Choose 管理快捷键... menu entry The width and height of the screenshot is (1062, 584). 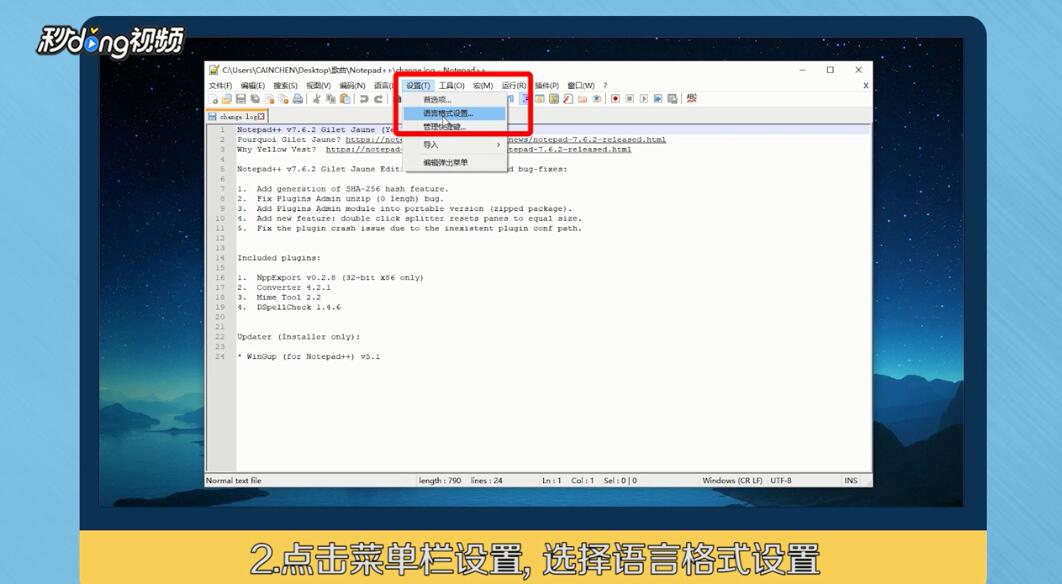454,127
